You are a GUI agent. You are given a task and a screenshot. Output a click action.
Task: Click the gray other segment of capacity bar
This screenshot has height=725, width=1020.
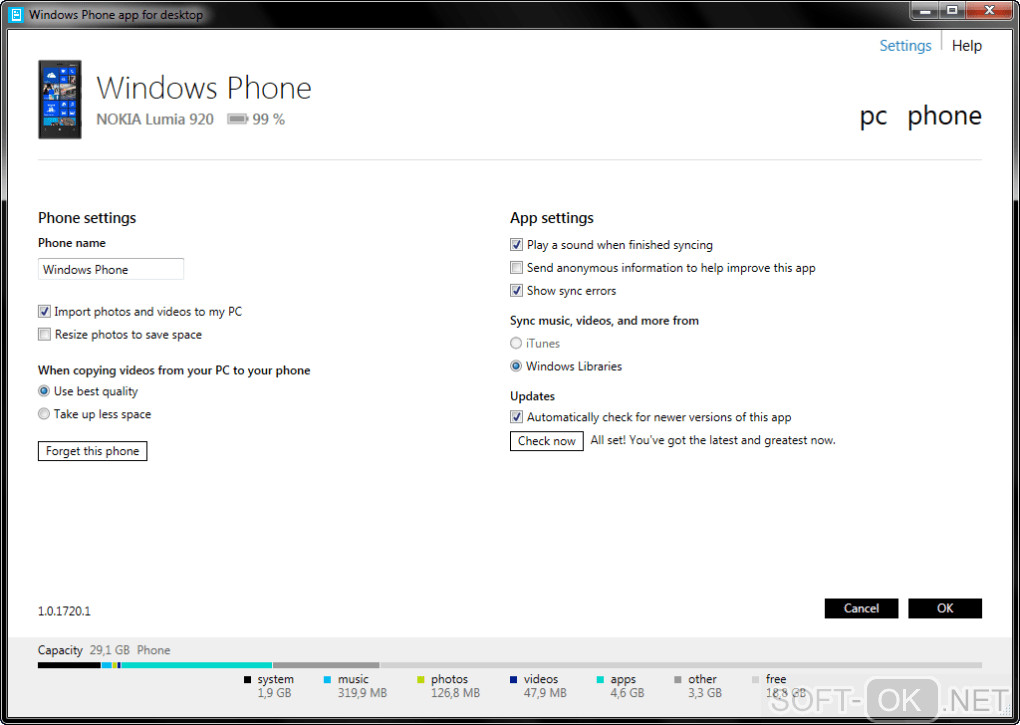[x=326, y=665]
